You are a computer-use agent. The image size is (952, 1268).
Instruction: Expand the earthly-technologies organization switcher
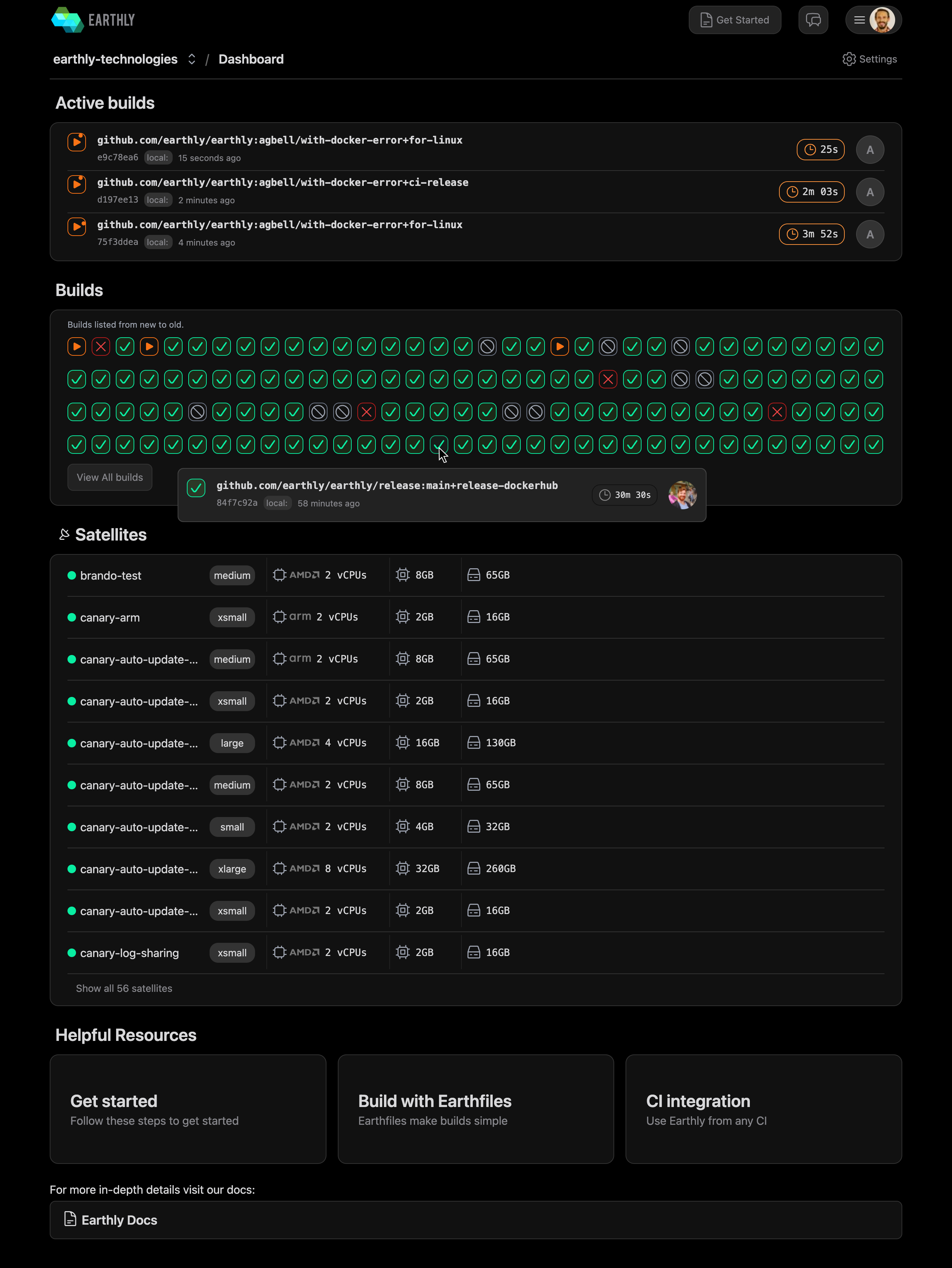191,59
